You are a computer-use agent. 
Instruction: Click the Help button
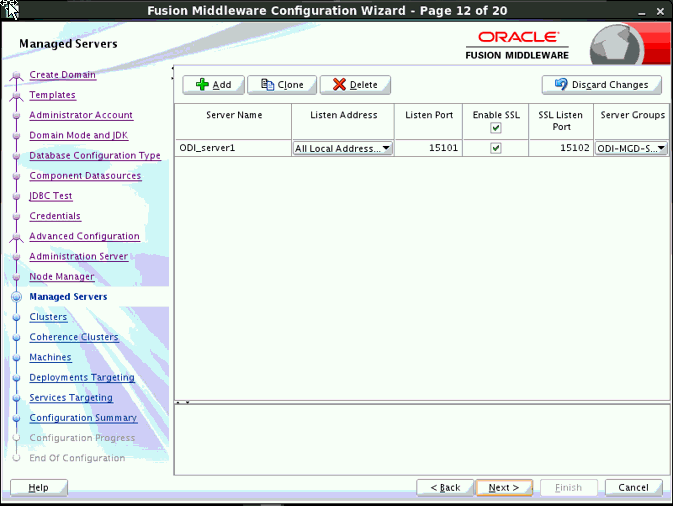(x=39, y=488)
